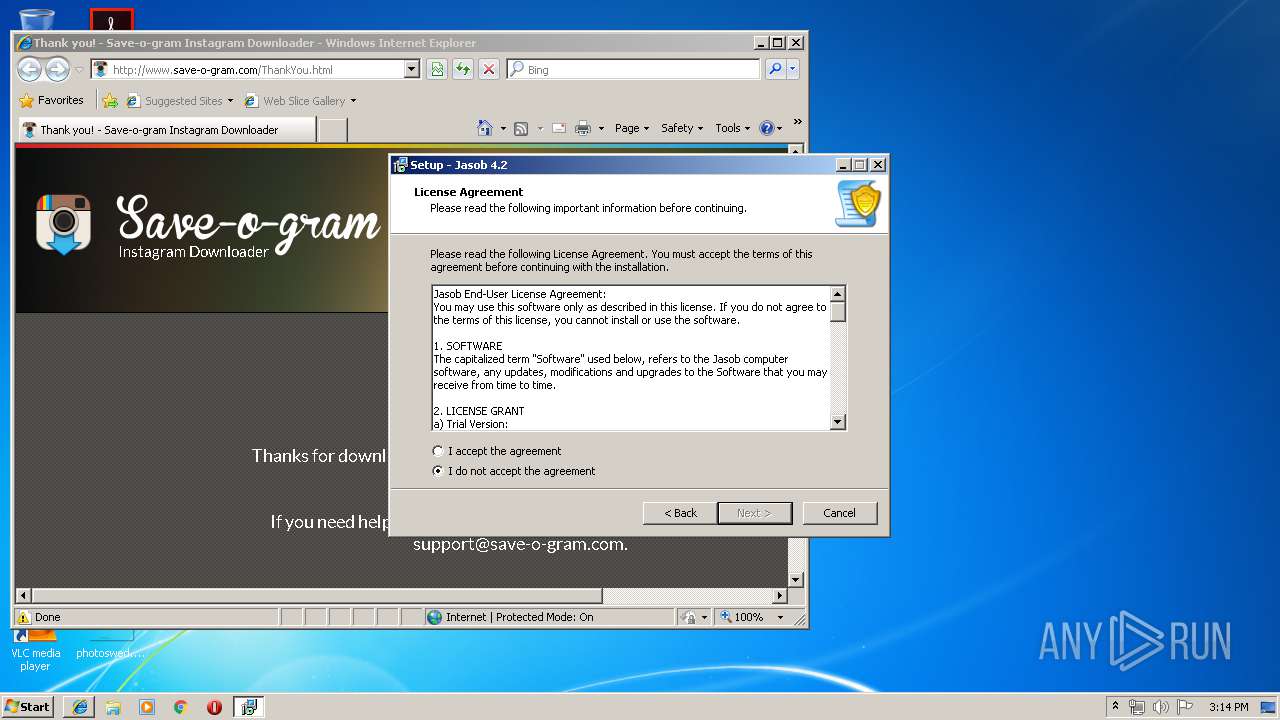
Task: Open the Recycle Bin desktop icon
Action: point(37,18)
